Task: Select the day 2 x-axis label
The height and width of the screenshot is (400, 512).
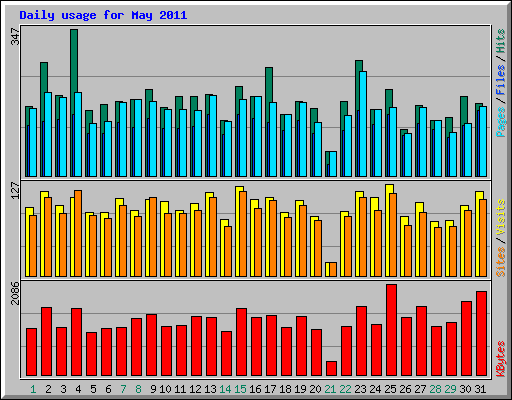Action: (48, 389)
